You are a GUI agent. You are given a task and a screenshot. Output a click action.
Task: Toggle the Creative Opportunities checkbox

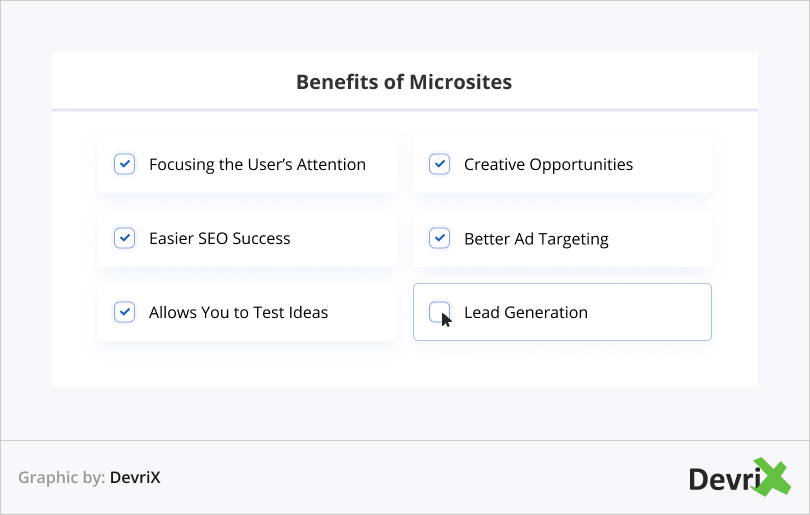439,164
